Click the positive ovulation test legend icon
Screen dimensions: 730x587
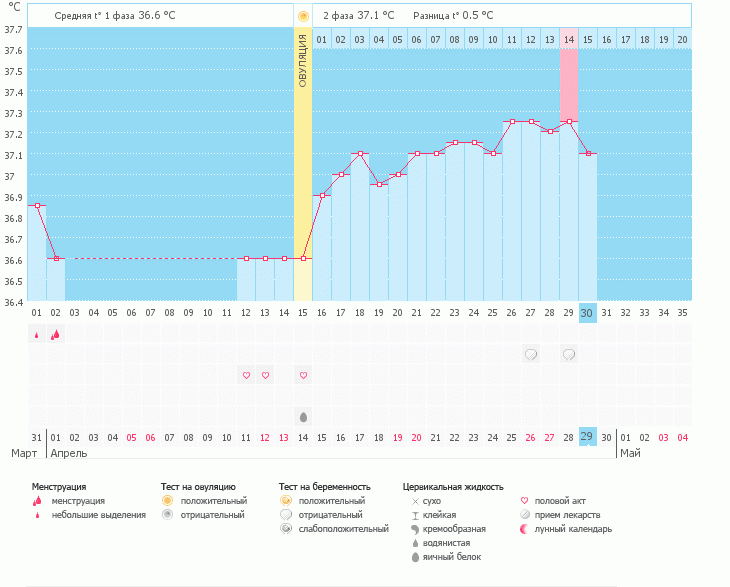point(168,500)
